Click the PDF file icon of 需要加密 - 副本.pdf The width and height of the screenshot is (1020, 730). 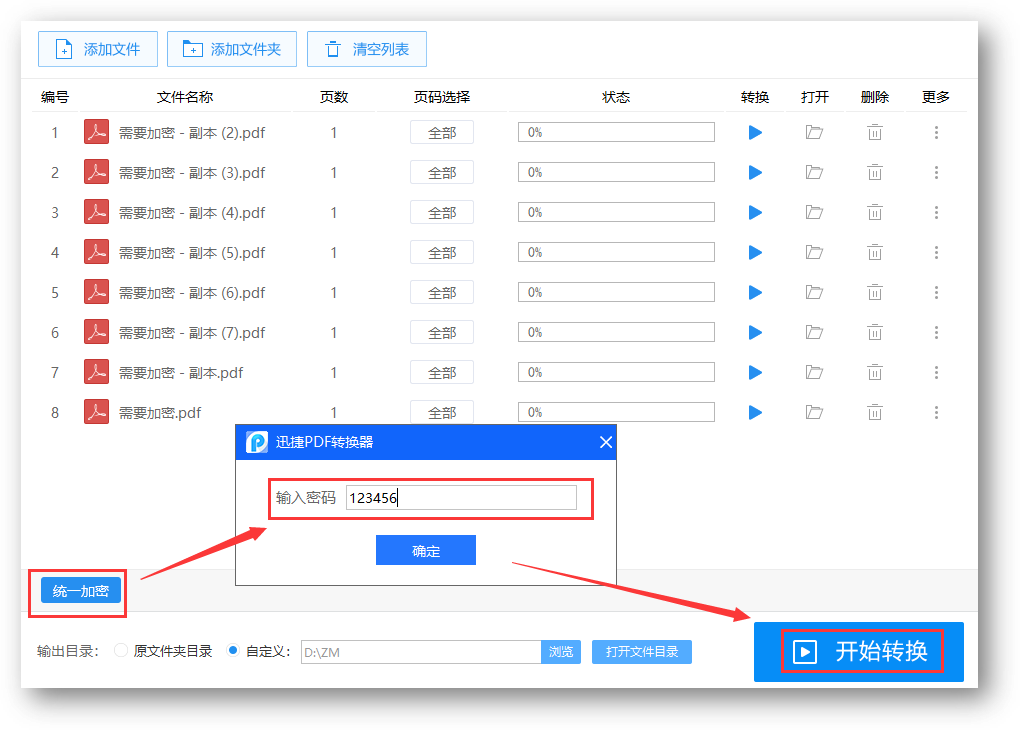pos(95,372)
